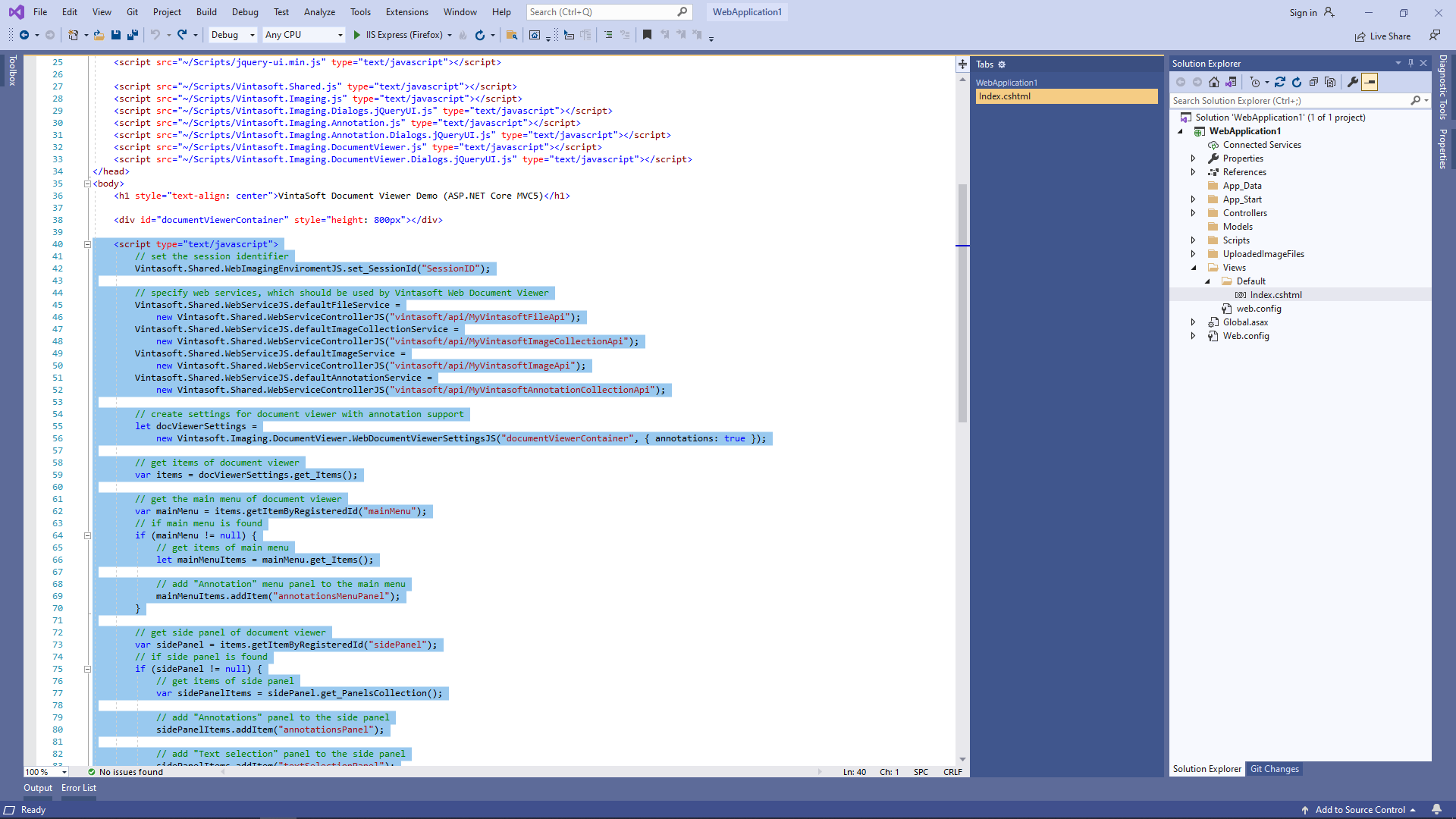1456x819 pixels.
Task: Expand the Controllers folder node
Action: tap(1193, 213)
